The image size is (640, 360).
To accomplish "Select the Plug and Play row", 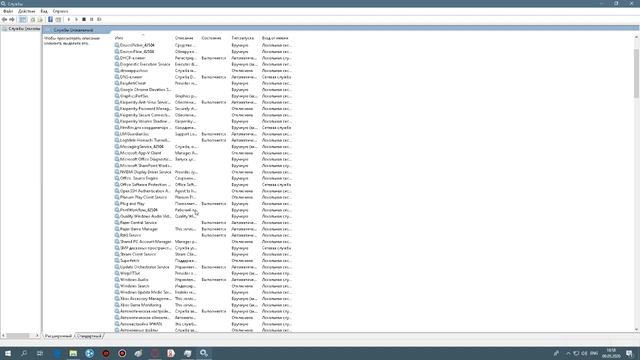I will (x=203, y=204).
